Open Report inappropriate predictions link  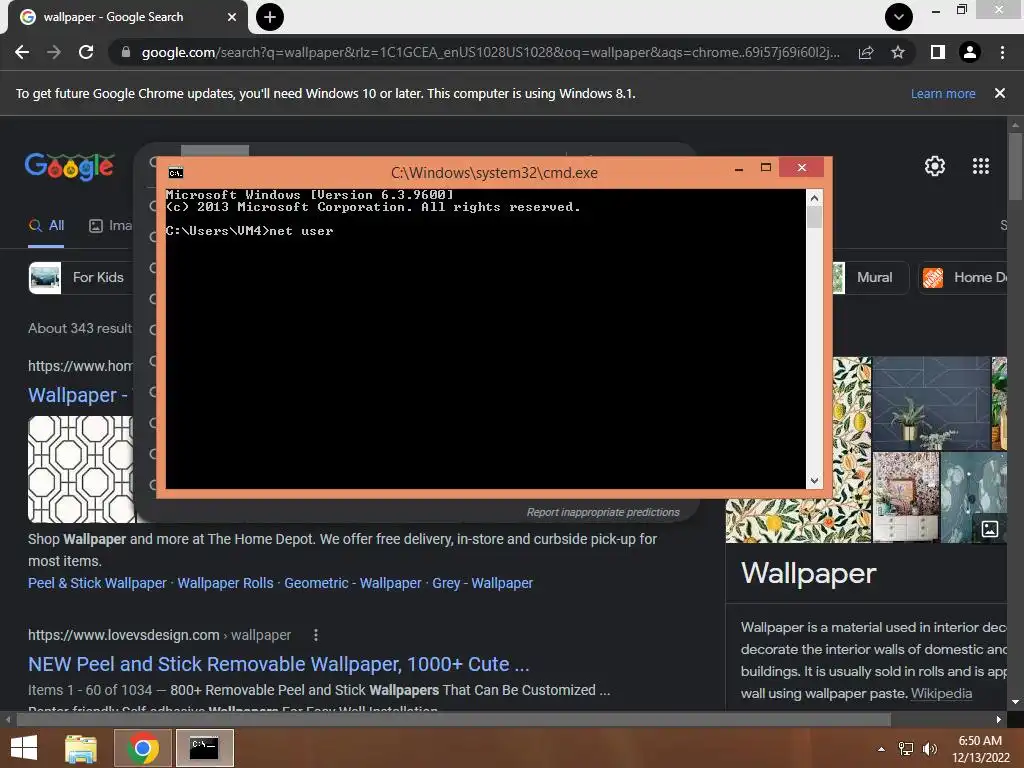click(603, 512)
